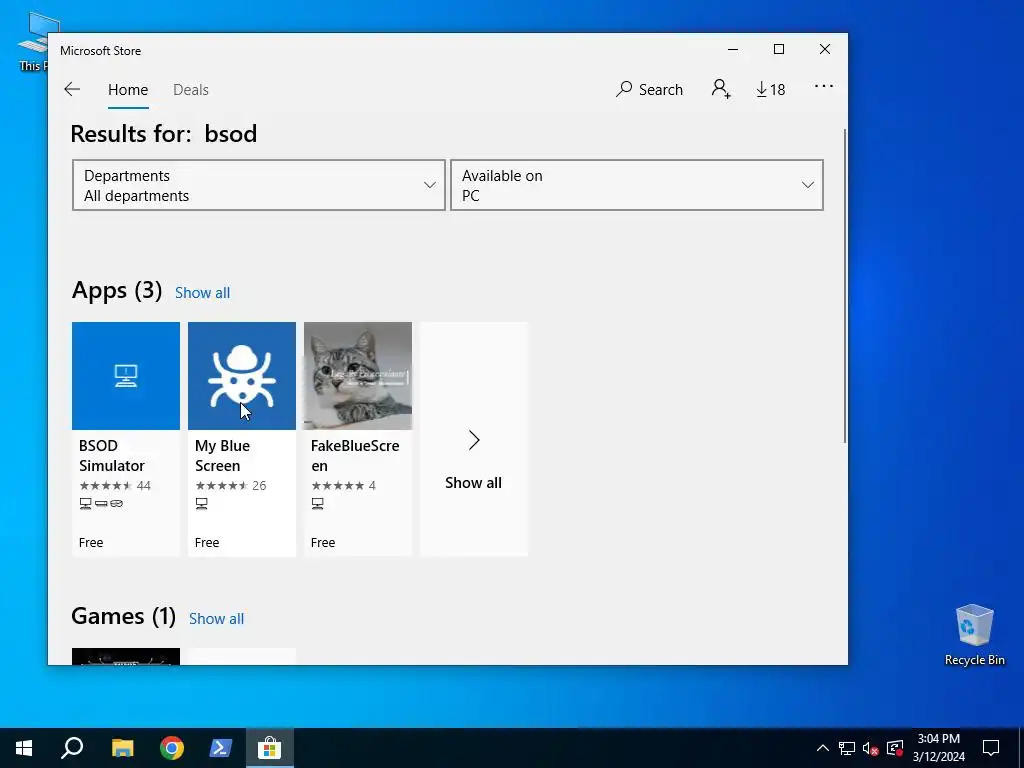Switch to the Home tab
Viewport: 1024px width, 768px height.
click(128, 89)
